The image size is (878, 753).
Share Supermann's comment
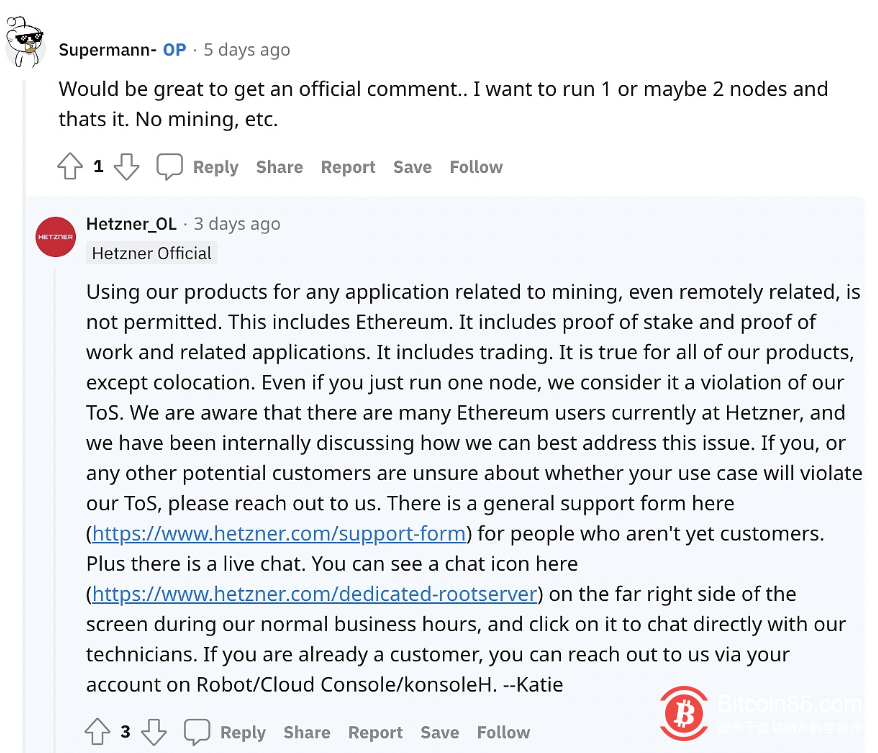point(279,167)
